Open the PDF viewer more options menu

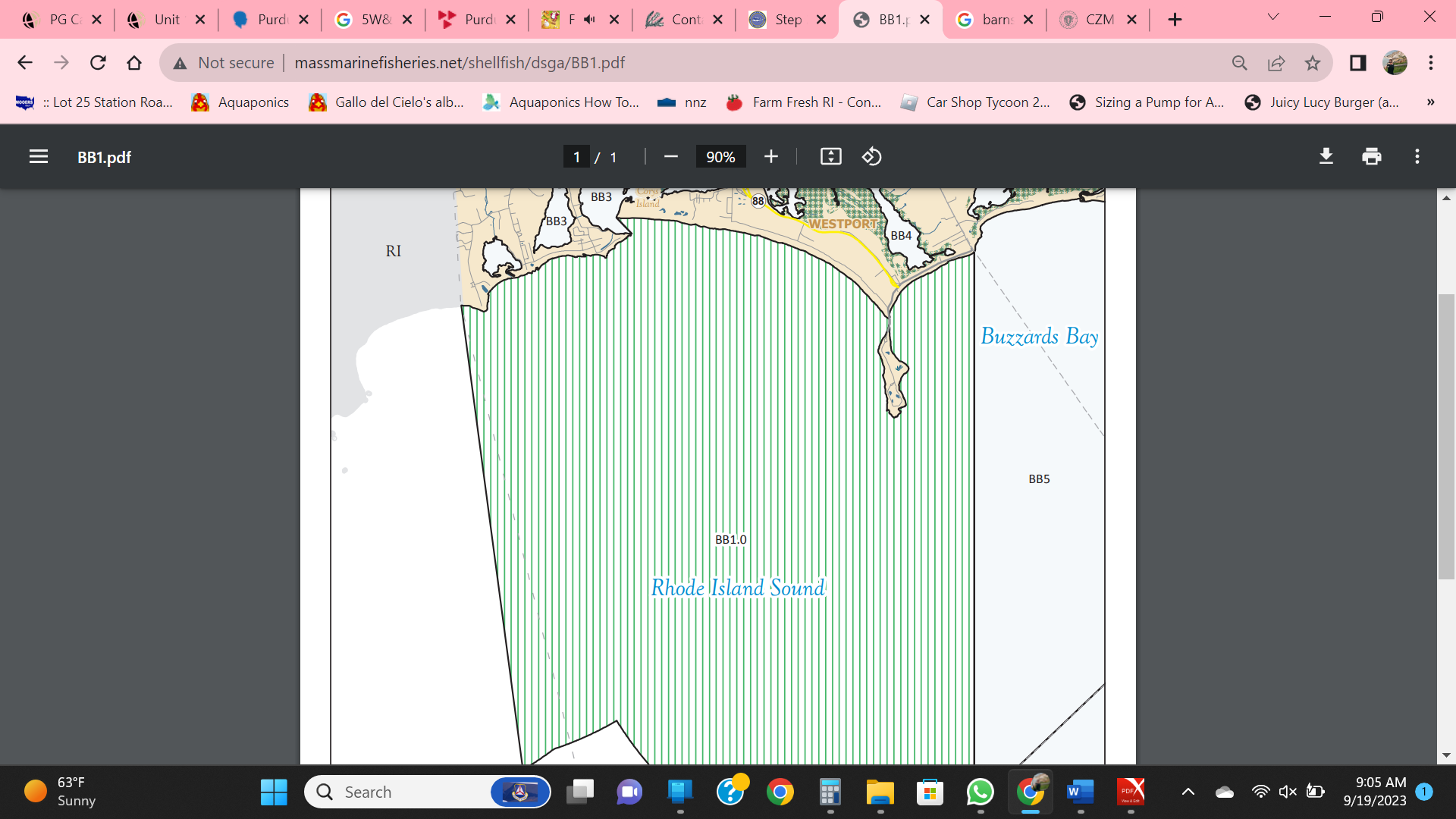[x=1417, y=156]
